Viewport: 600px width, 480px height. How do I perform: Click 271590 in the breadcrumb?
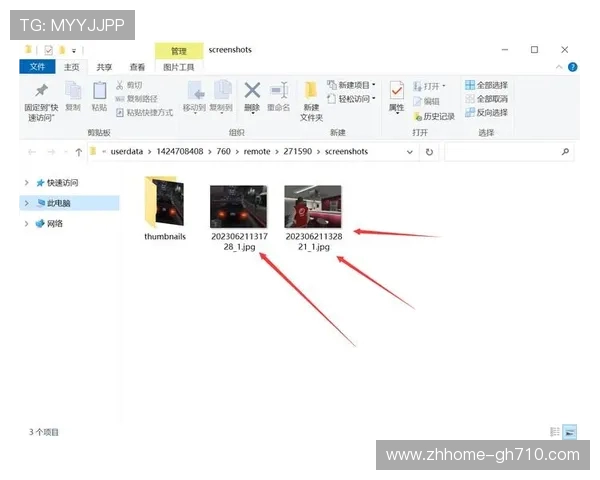298,152
